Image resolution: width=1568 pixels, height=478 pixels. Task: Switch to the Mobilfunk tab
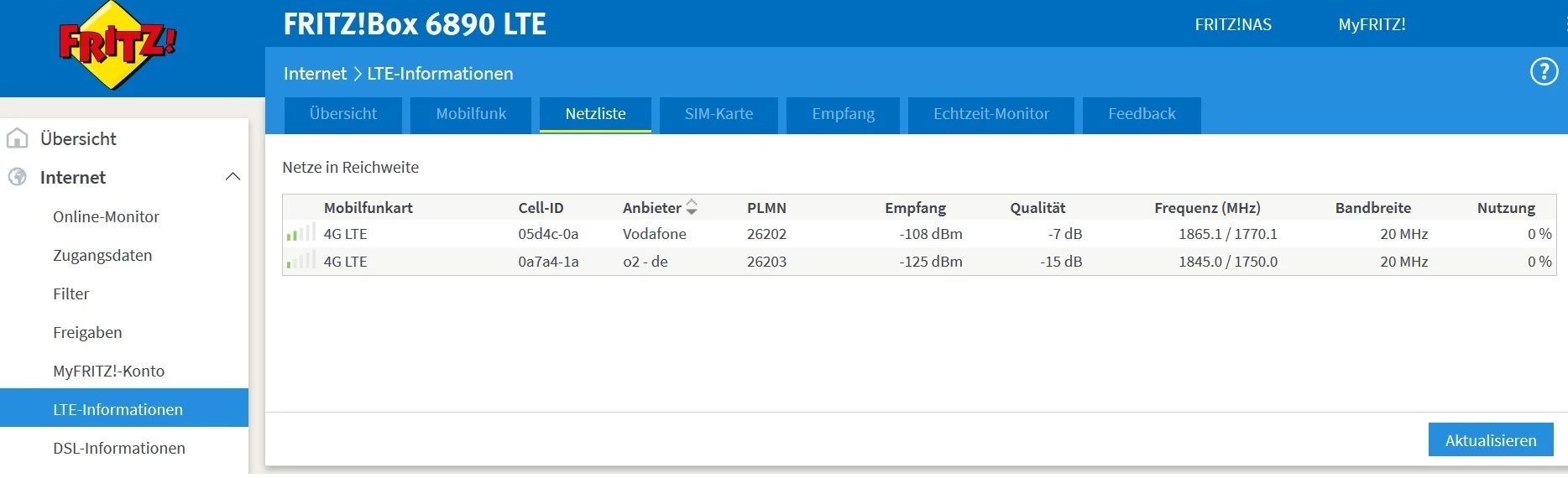[x=471, y=114]
